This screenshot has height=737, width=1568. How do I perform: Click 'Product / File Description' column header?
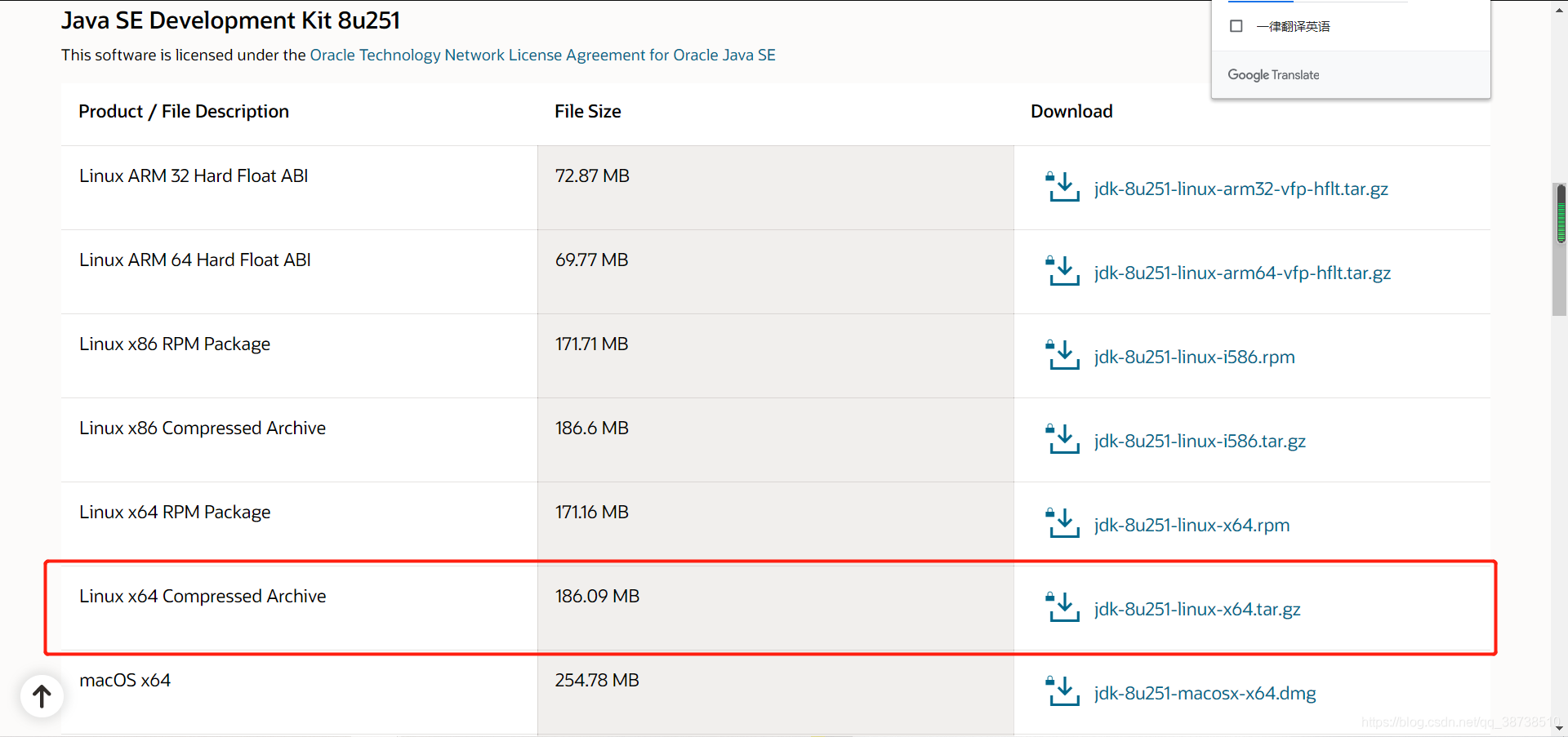pyautogui.click(x=184, y=112)
